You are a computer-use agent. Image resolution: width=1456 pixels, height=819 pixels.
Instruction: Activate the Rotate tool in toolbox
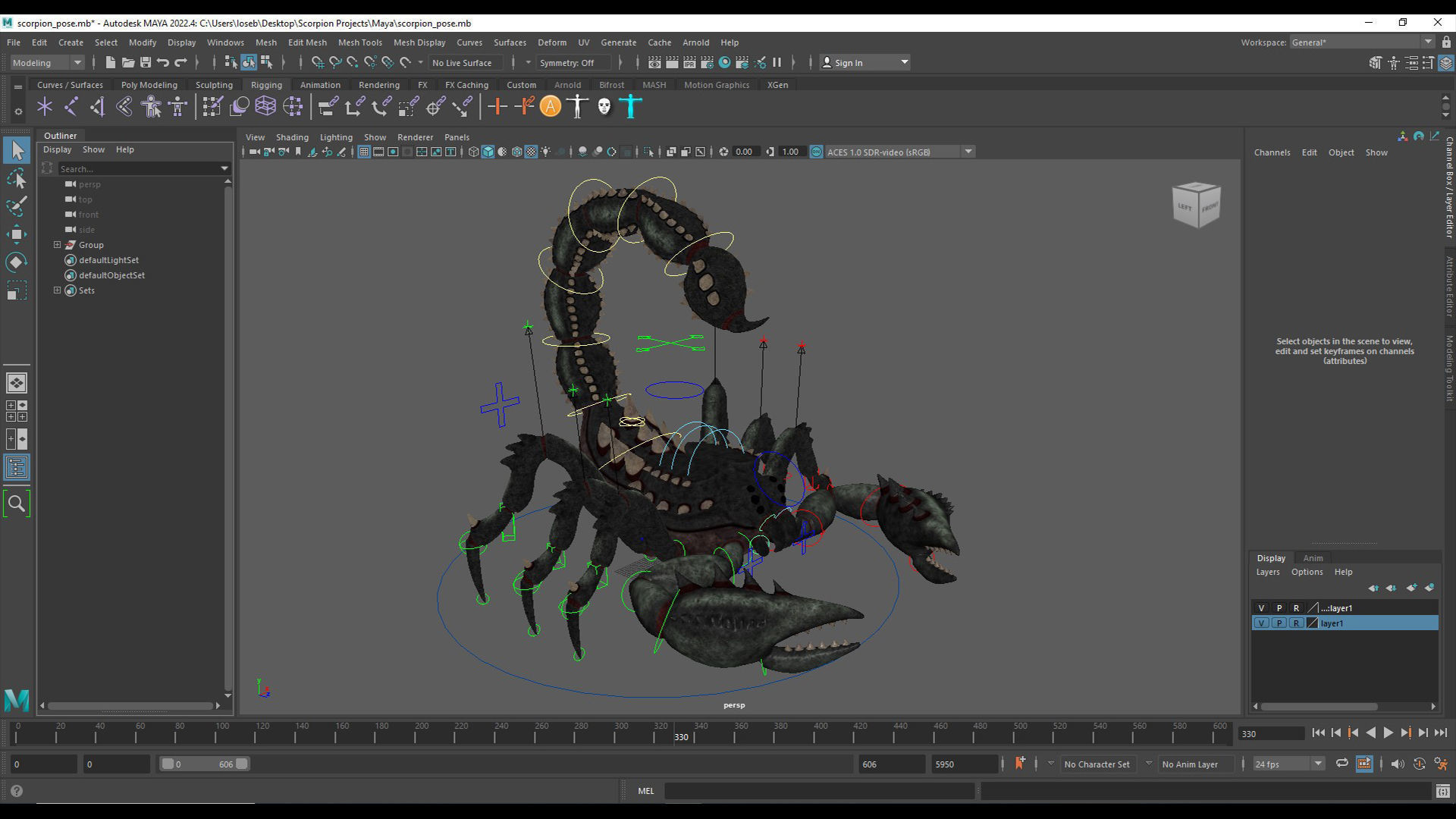(17, 262)
